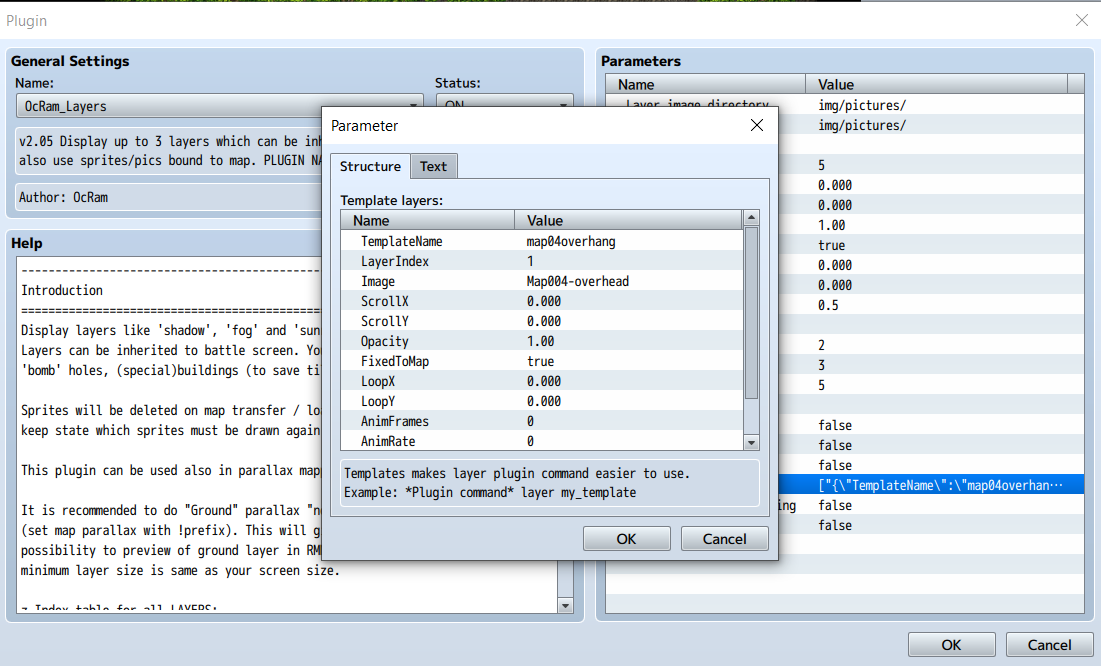
Task: Cancel the Parameter dialog
Action: point(725,539)
